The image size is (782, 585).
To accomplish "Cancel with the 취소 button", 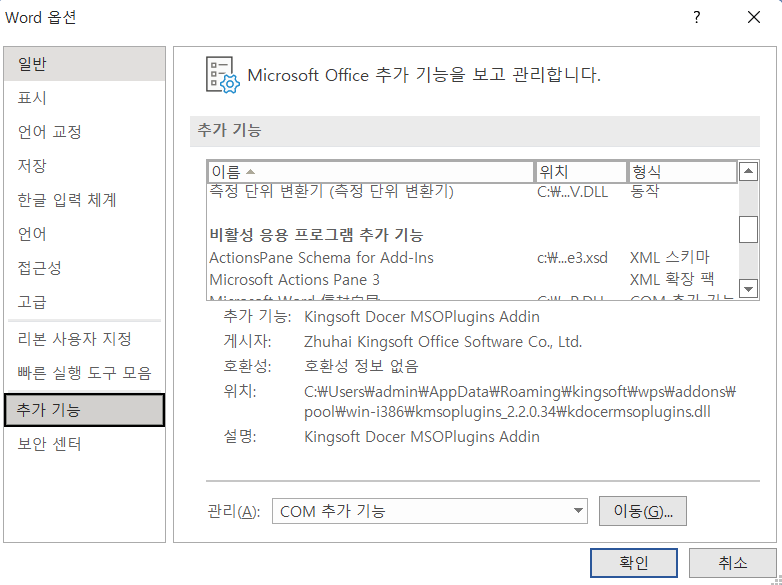I will pos(732,563).
